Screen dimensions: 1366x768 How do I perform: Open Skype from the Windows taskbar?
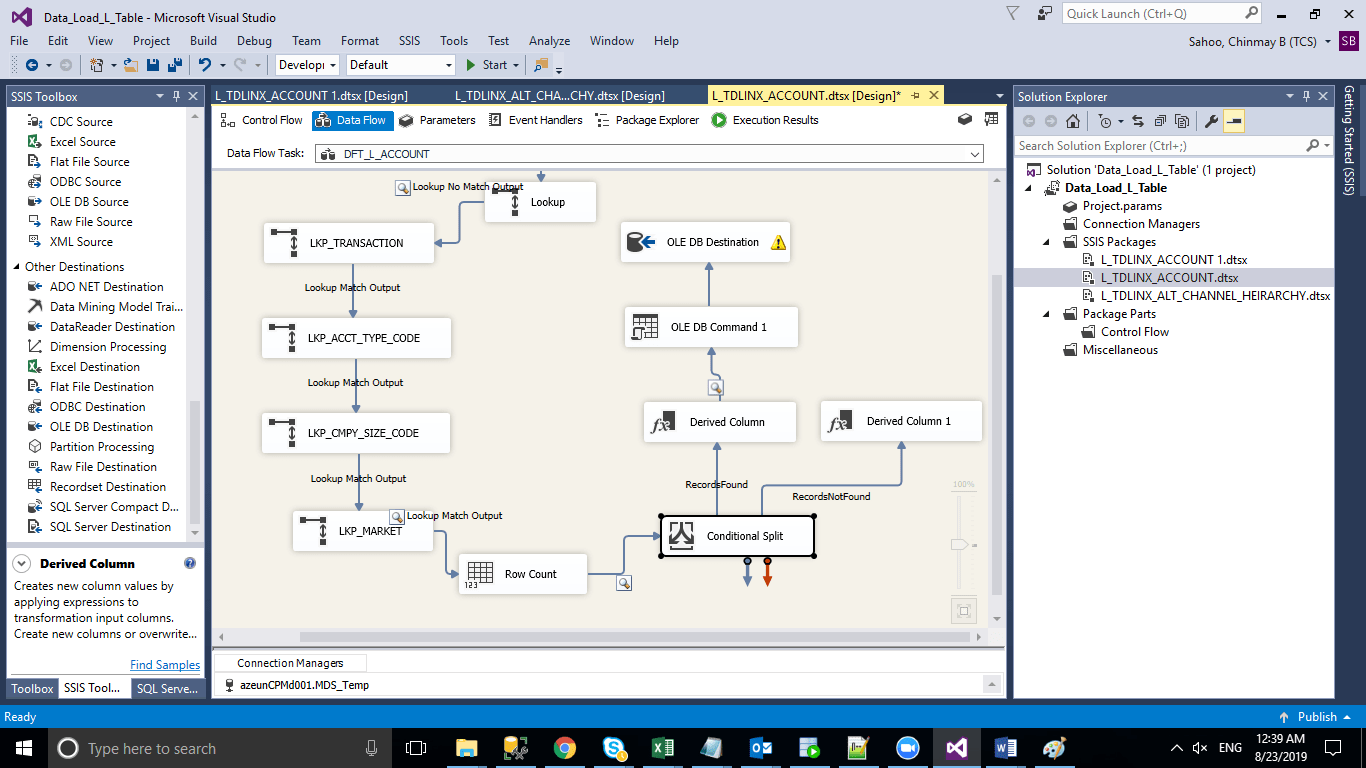(614, 748)
